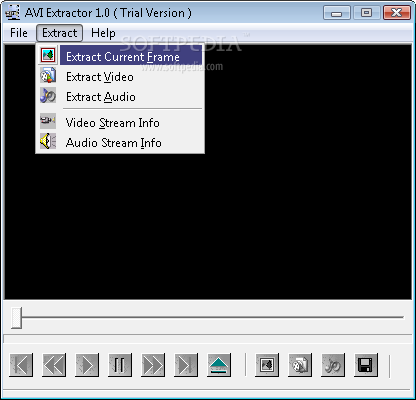Rewind the video

(x=54, y=365)
